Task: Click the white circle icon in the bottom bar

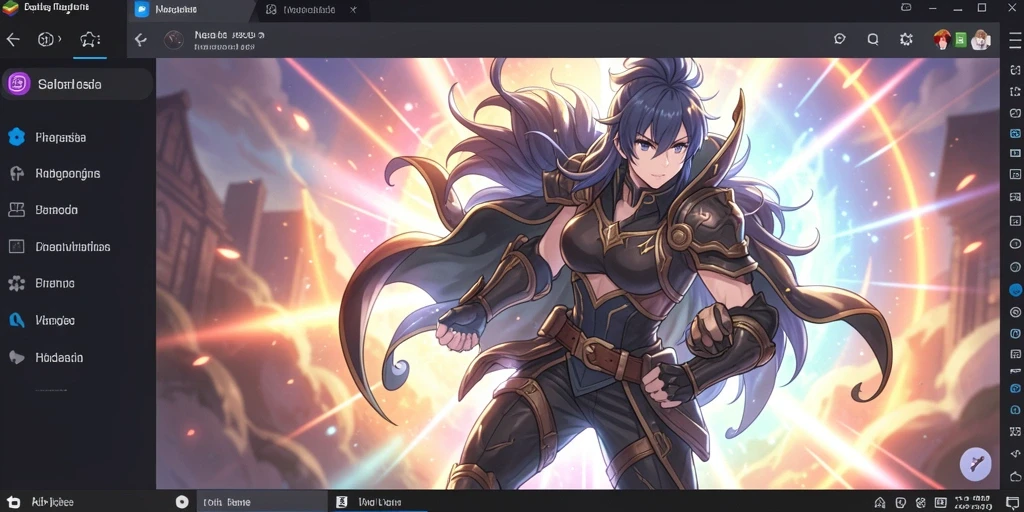Action: coord(182,502)
